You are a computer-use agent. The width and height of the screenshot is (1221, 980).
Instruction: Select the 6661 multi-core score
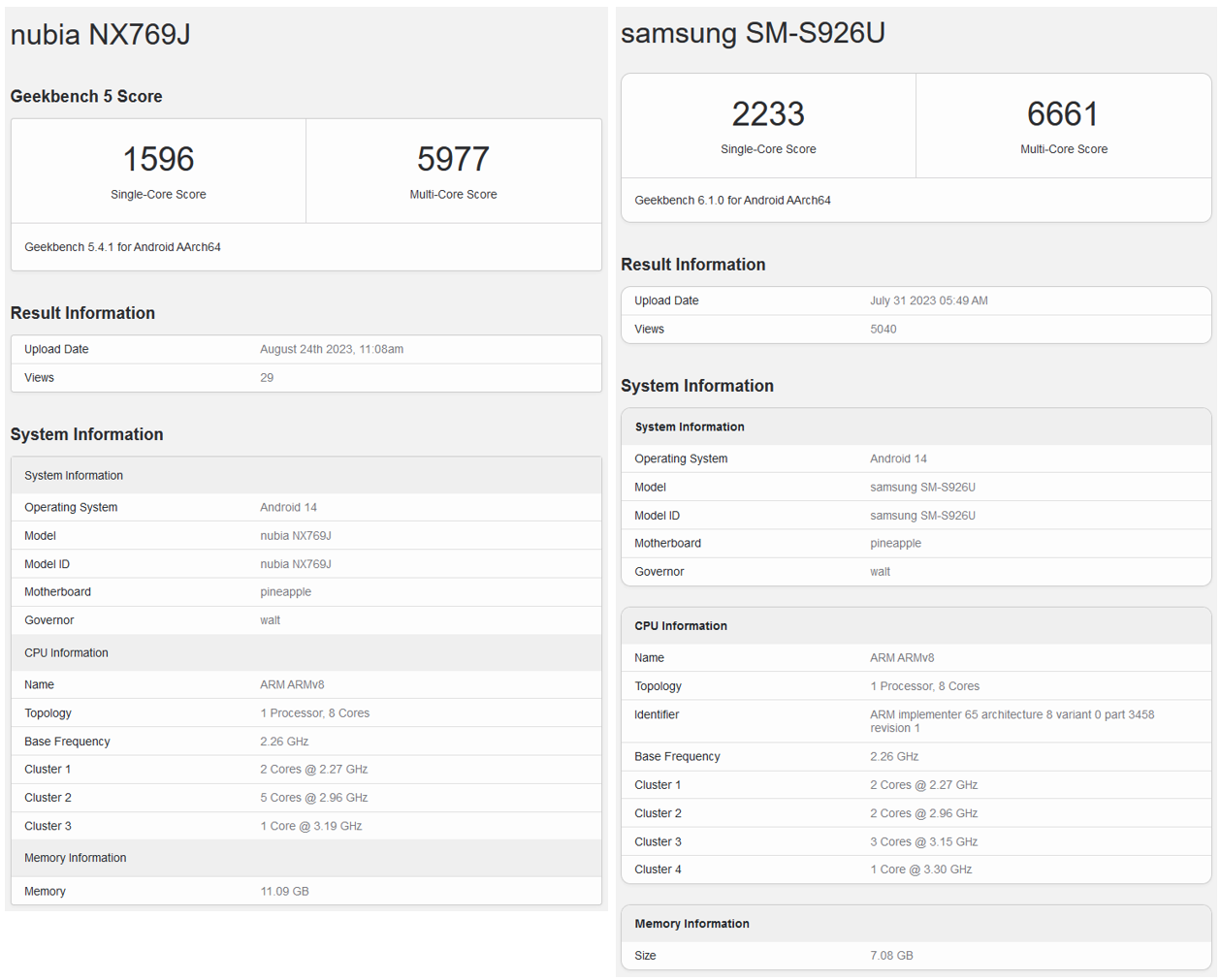pyautogui.click(x=1063, y=114)
